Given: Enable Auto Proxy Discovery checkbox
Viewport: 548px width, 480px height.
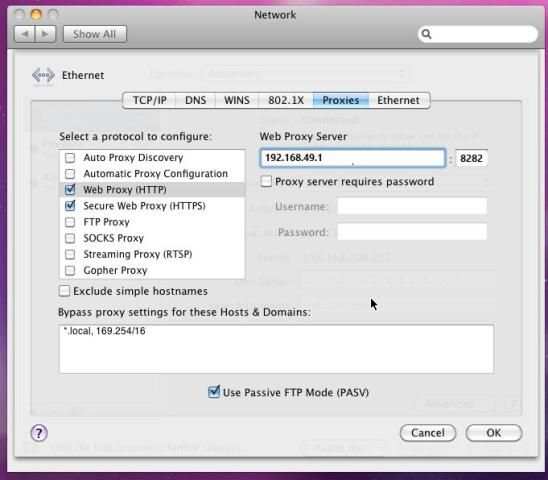Looking at the screenshot, I should pos(70,158).
